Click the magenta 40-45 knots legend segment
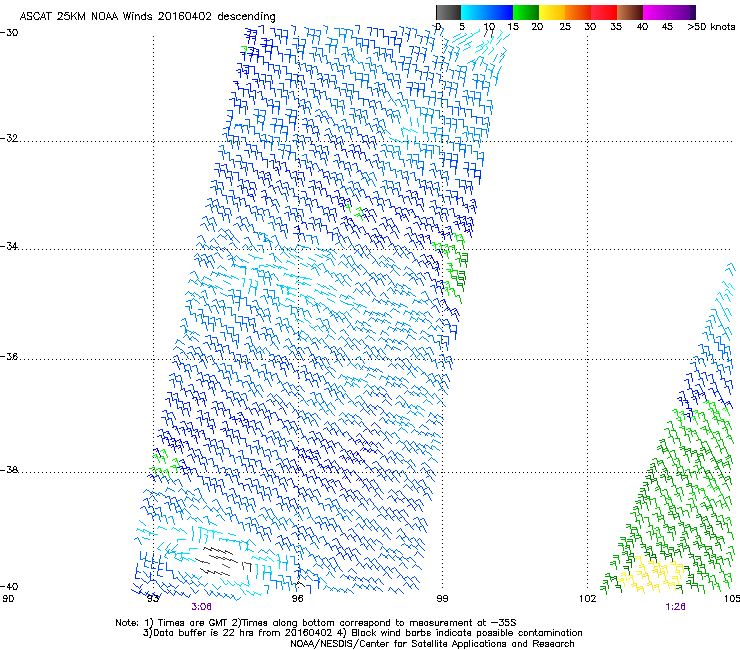 click(x=656, y=12)
